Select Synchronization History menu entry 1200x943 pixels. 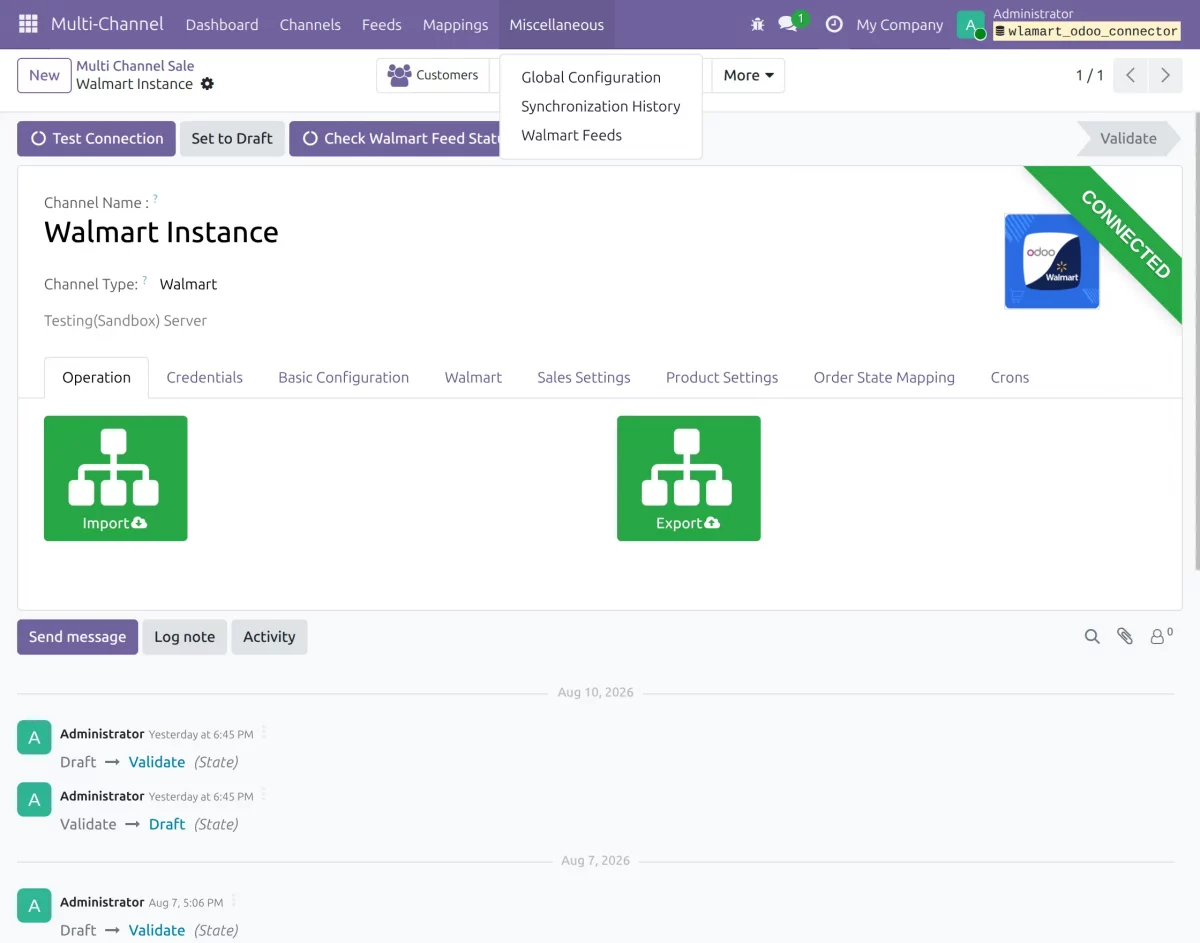(601, 106)
